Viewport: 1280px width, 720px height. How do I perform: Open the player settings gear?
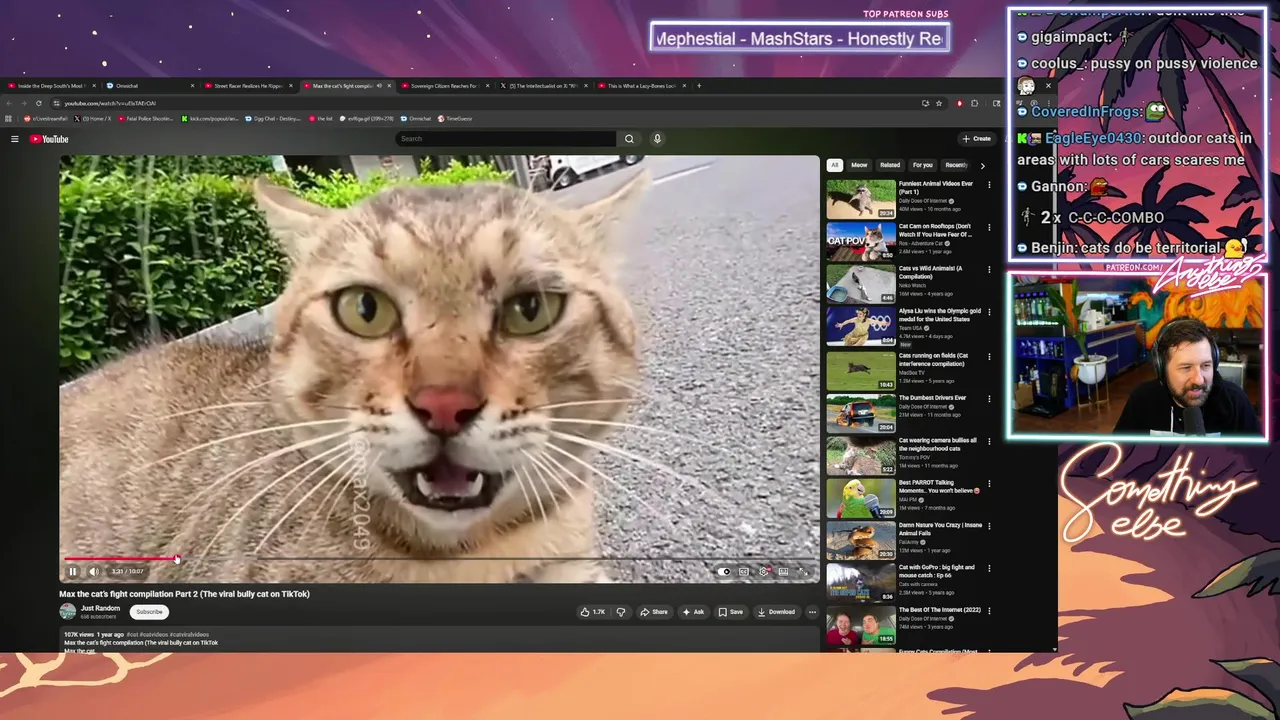tap(764, 572)
